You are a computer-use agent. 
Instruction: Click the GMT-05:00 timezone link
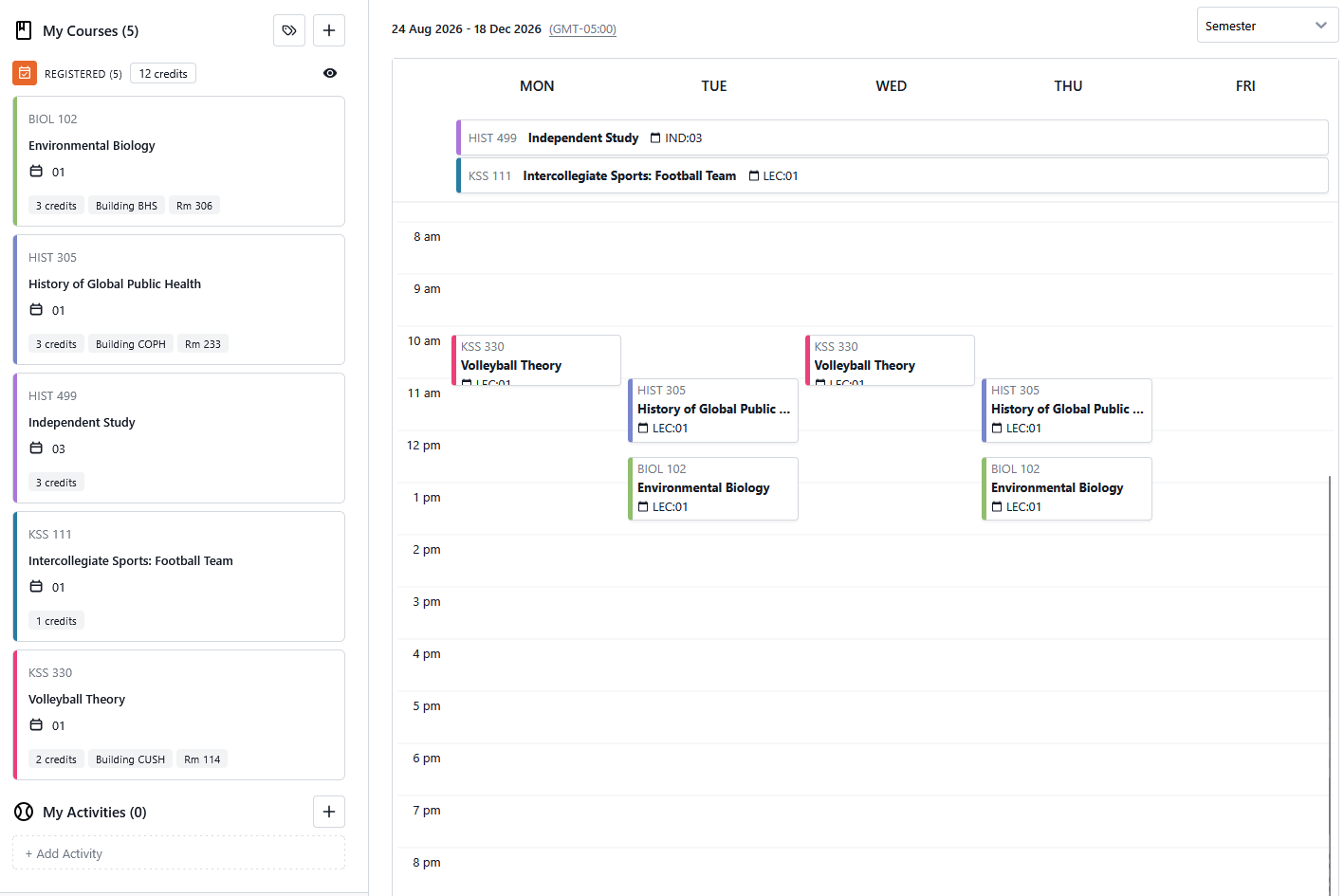582,29
